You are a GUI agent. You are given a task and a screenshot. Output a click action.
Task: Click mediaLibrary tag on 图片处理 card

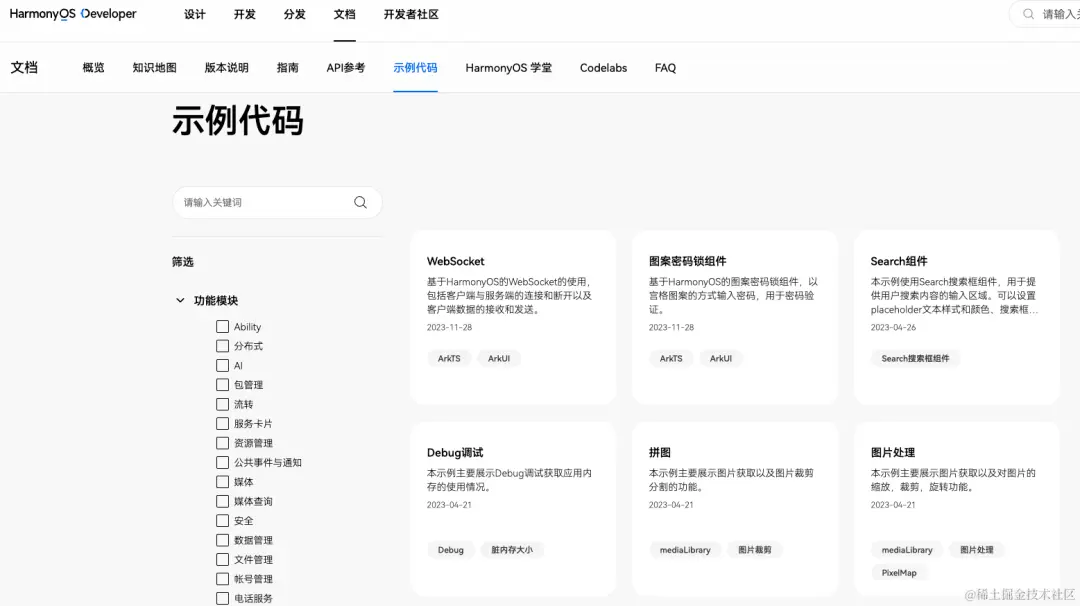pyautogui.click(x=907, y=550)
